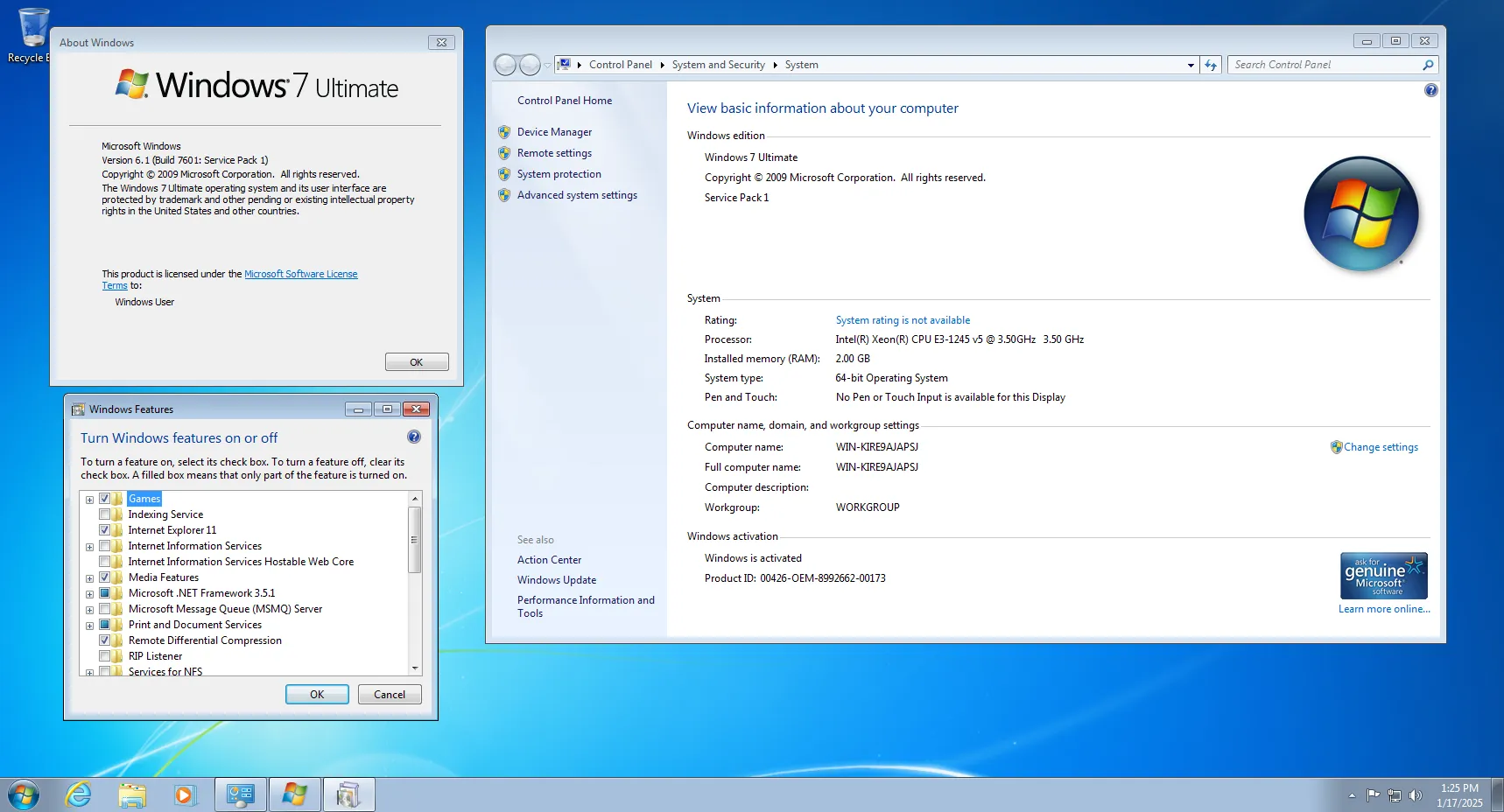Open Advanced system settings link
This screenshot has height=812, width=1504.
coord(577,195)
